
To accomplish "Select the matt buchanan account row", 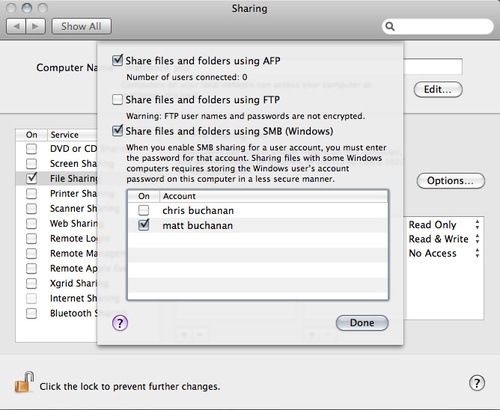I will click(258, 226).
